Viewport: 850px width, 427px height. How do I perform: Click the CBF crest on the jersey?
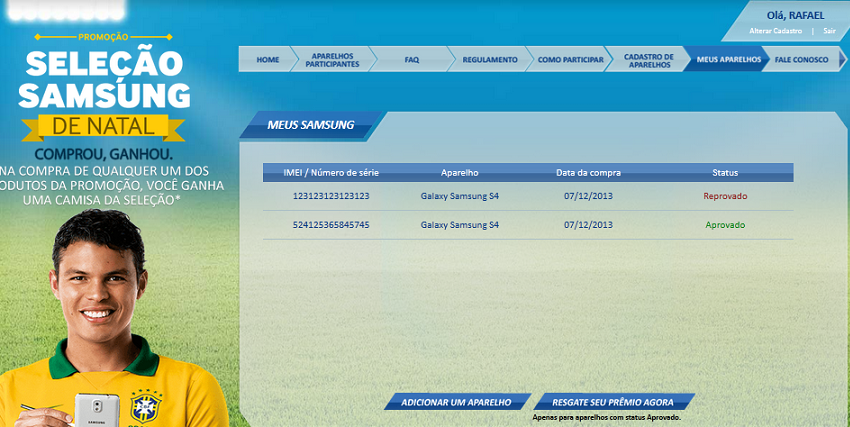[145, 407]
